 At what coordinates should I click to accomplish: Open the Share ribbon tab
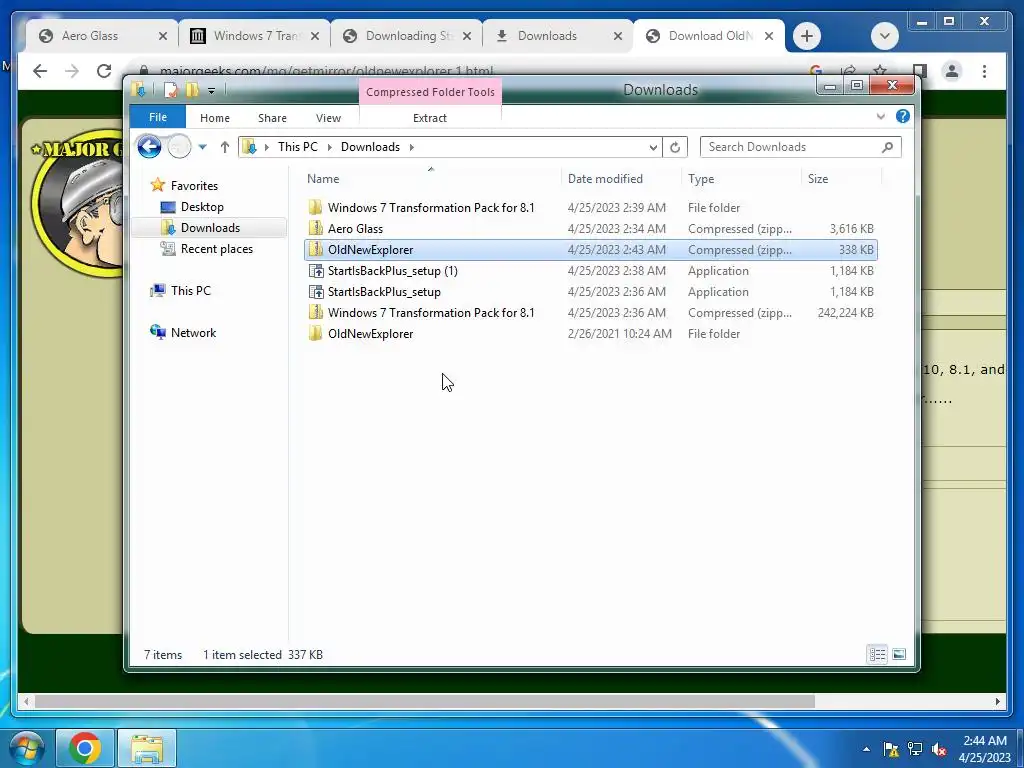pyautogui.click(x=272, y=118)
